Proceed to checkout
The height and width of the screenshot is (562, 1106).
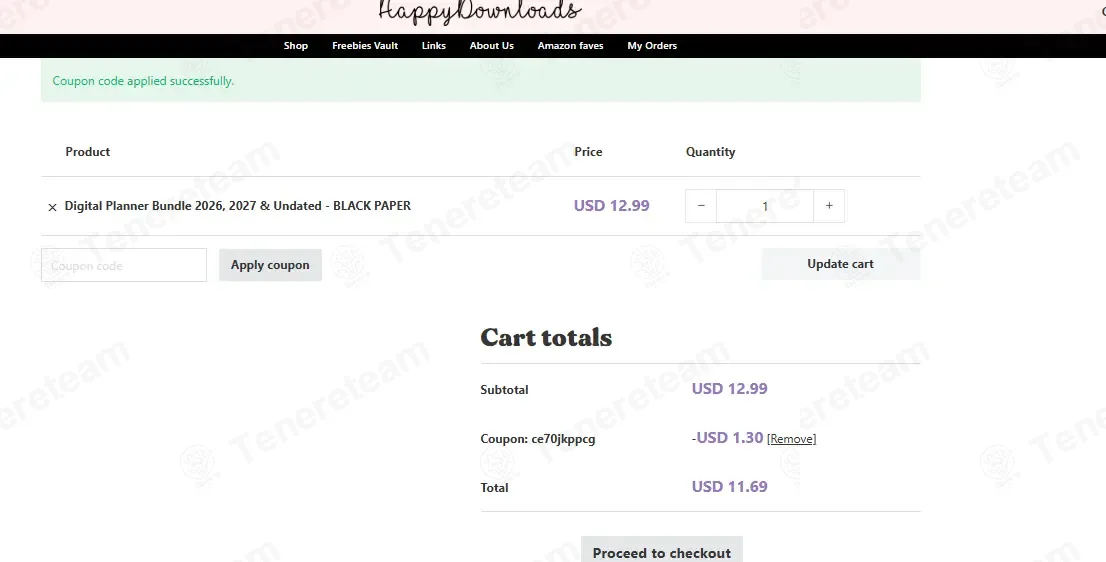point(662,551)
